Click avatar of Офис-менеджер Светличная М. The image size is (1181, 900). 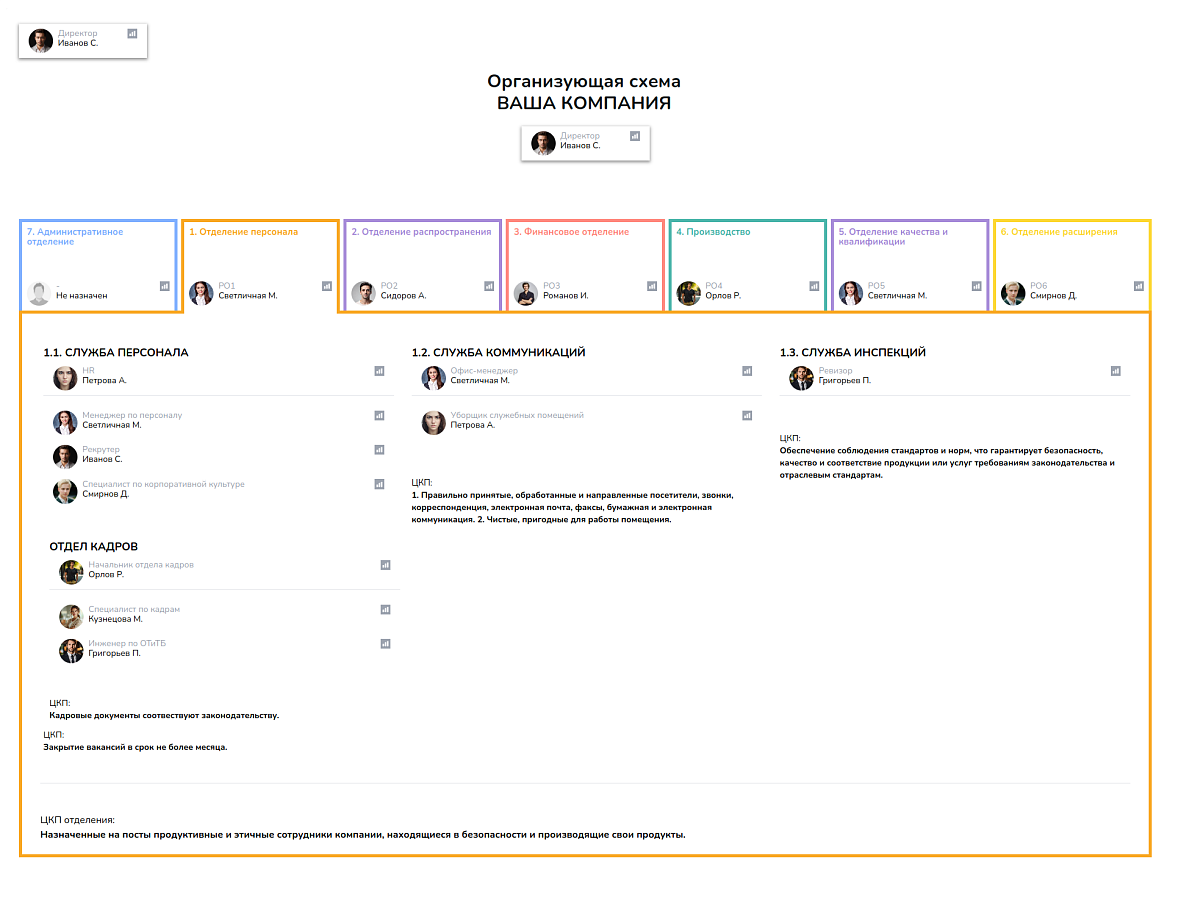coord(434,378)
